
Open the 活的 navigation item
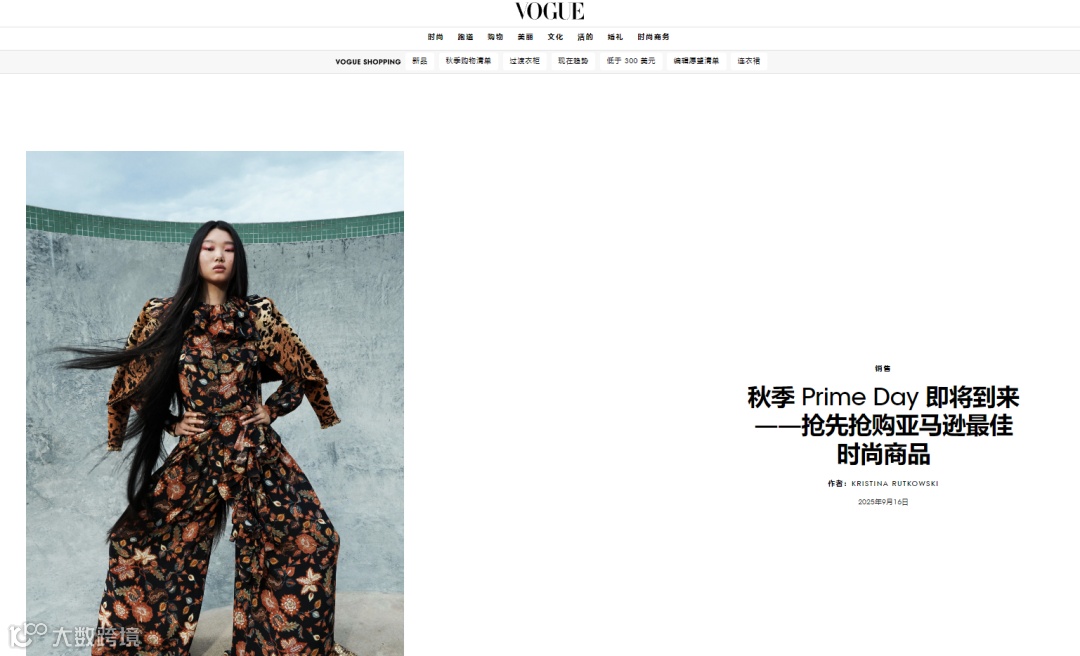pyautogui.click(x=585, y=37)
